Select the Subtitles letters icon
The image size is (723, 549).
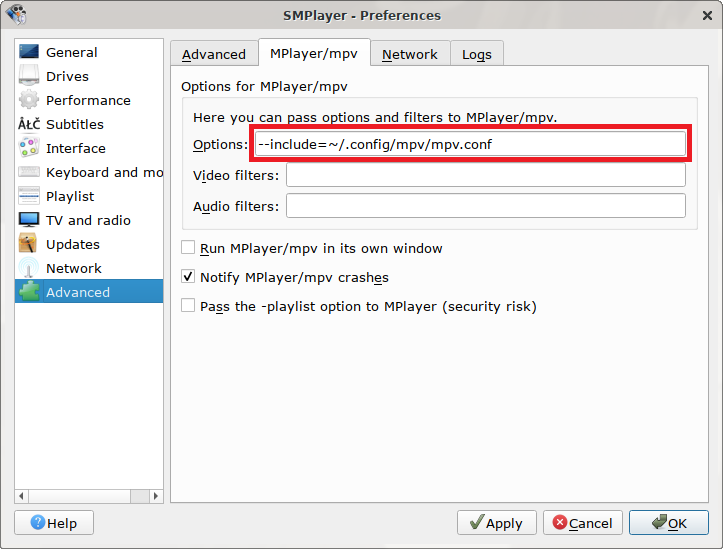pos(29,124)
